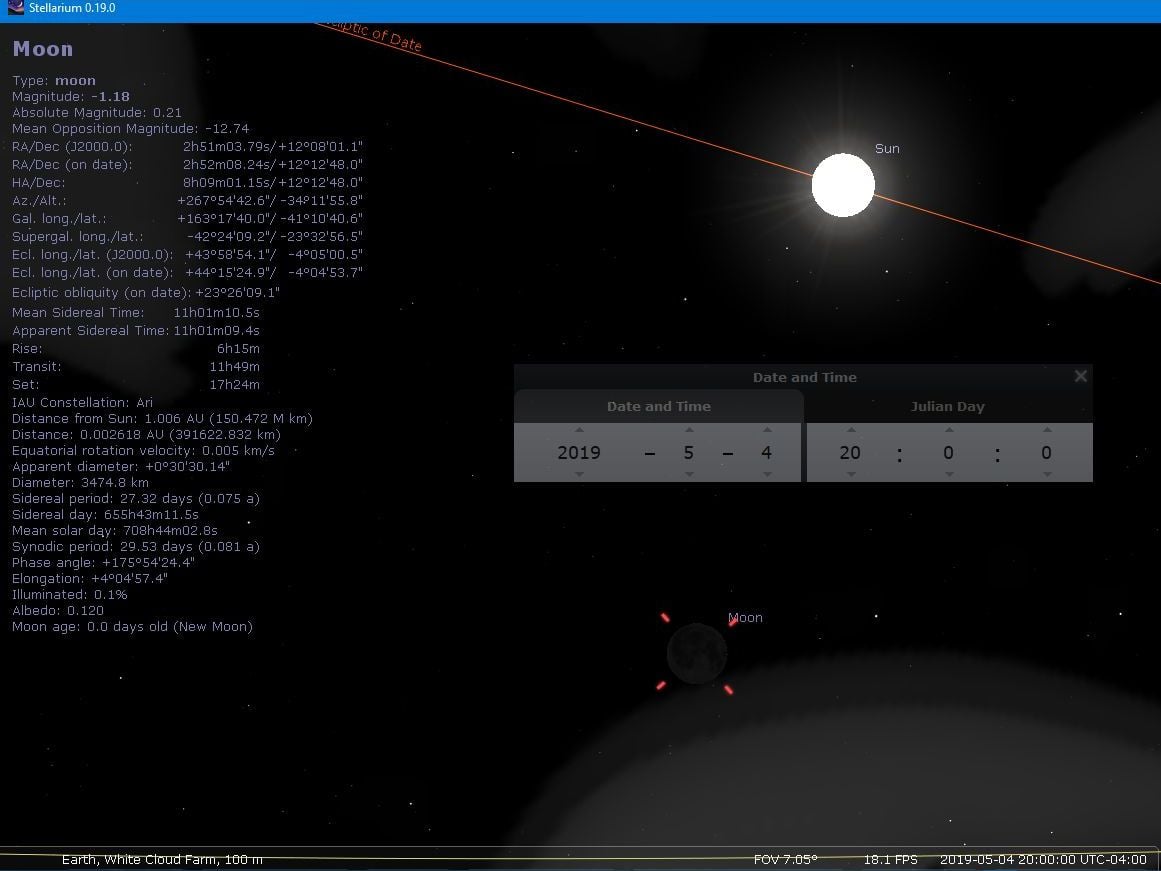Increase the year with the up arrow
This screenshot has height=871, width=1161.
click(x=579, y=431)
